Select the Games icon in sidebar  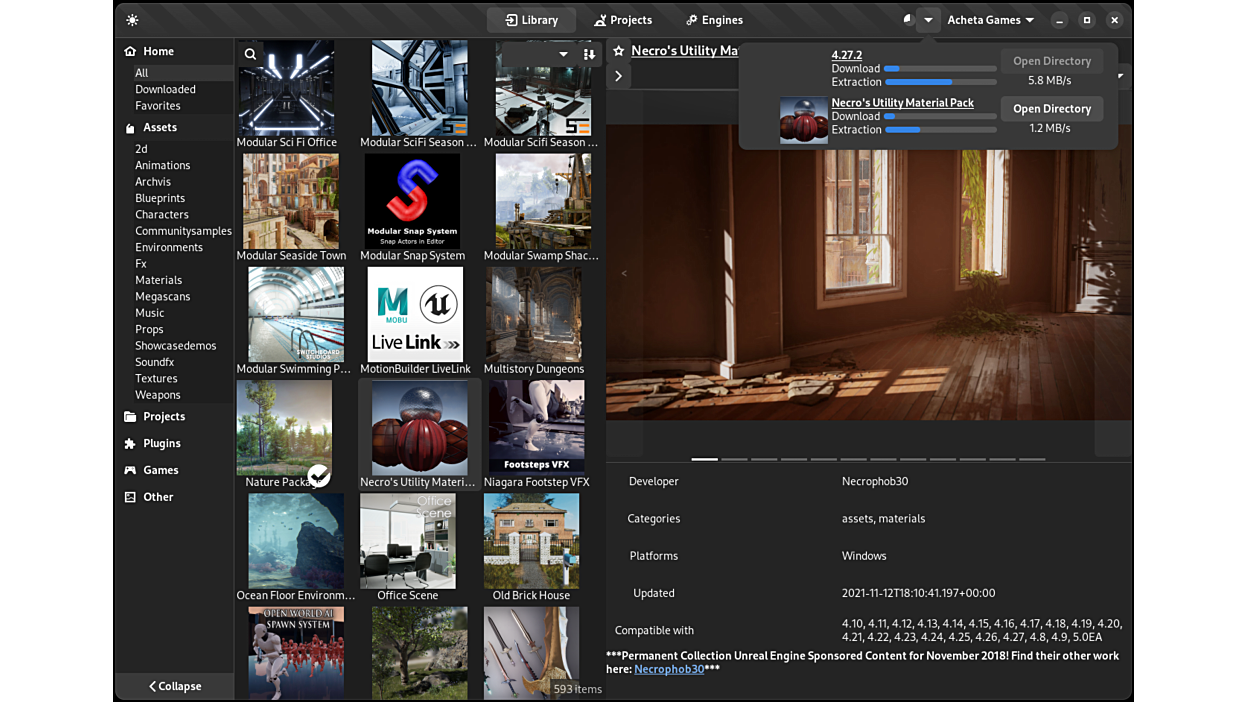pos(129,470)
